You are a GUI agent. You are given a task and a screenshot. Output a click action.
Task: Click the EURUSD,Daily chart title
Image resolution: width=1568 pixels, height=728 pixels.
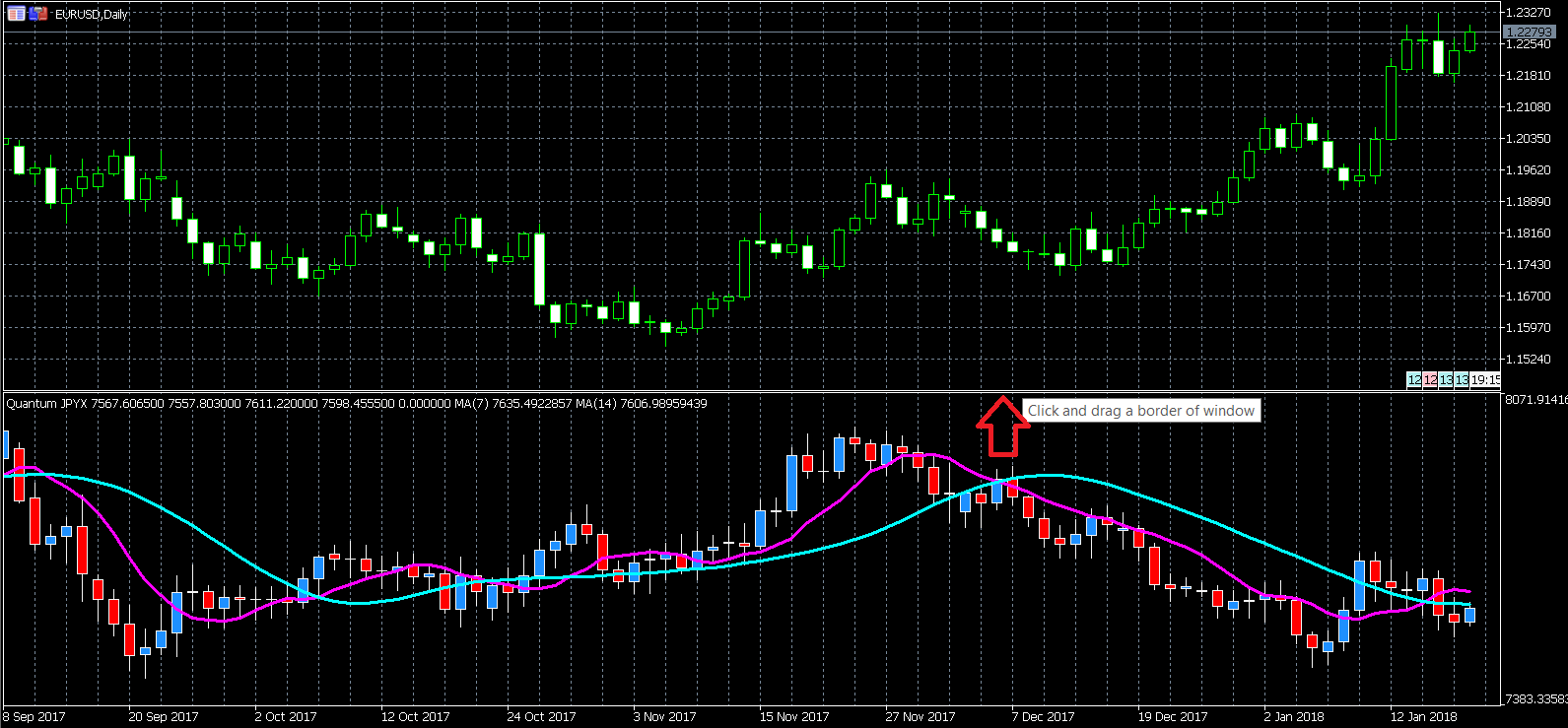(x=92, y=15)
